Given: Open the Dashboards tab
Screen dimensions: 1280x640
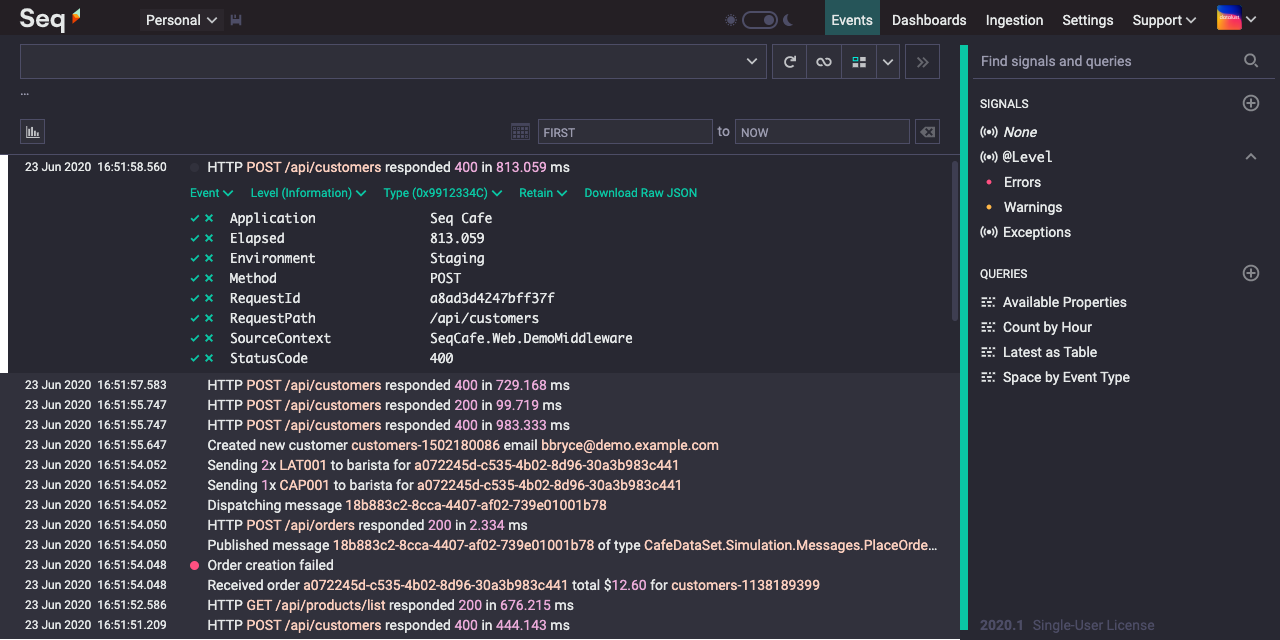Looking at the screenshot, I should coord(929,20).
